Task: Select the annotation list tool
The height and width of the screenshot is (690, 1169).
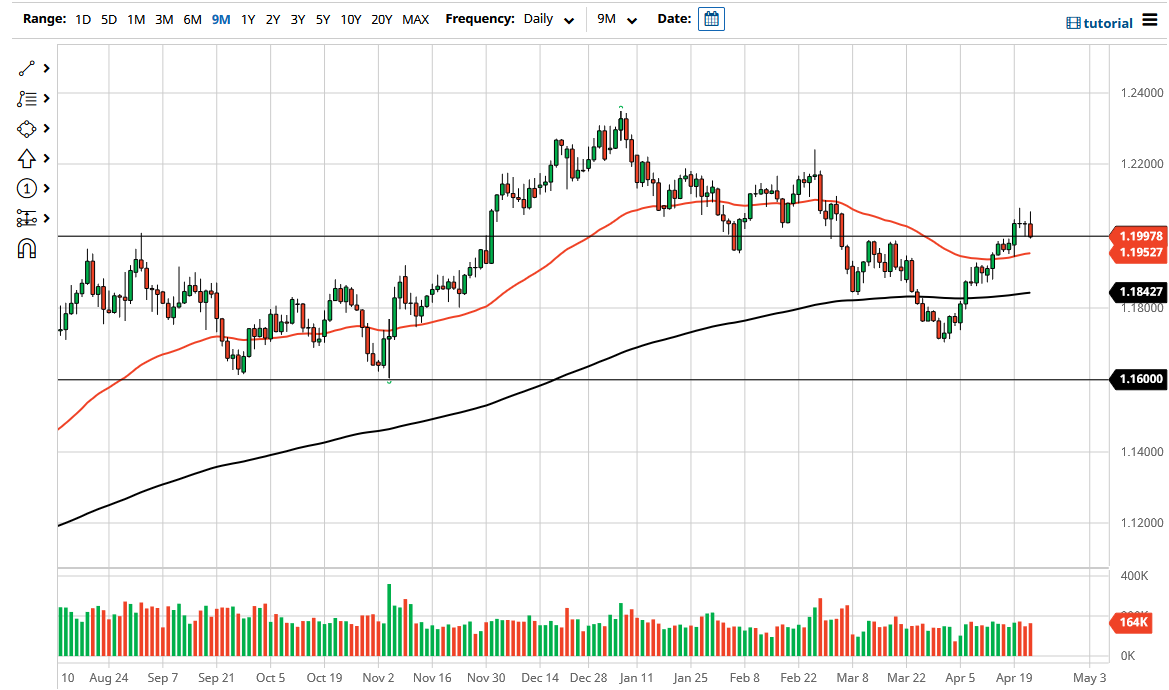Action: coord(27,98)
